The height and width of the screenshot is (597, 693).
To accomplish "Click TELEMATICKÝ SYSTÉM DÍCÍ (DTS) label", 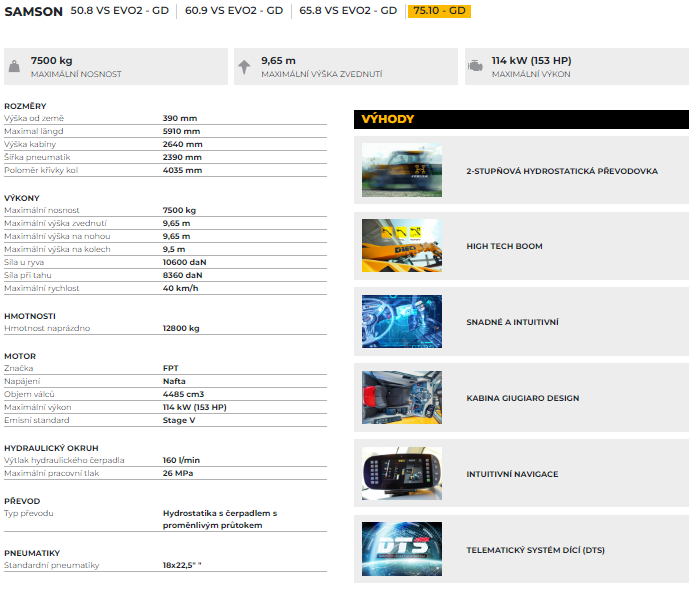I will 535,550.
